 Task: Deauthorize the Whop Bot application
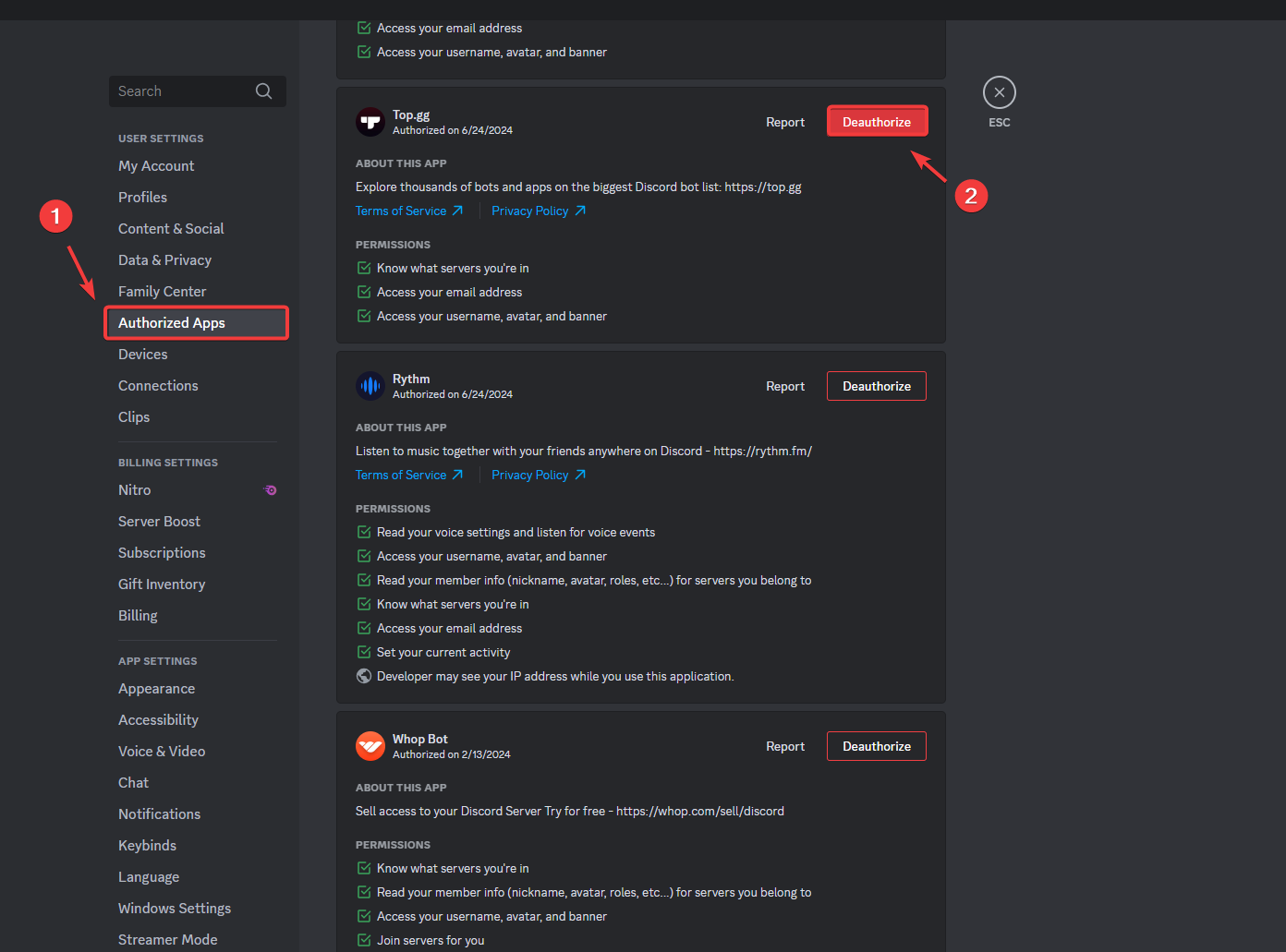pyautogui.click(x=876, y=745)
